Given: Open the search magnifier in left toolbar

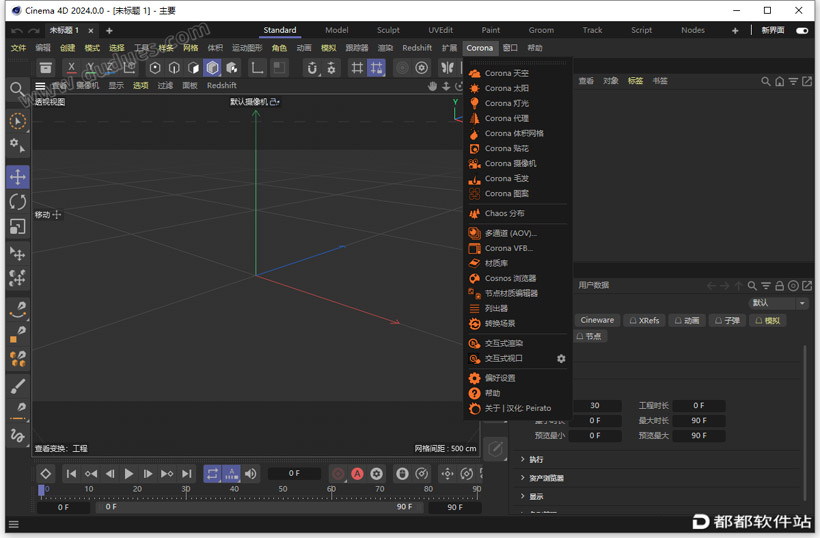Looking at the screenshot, I should point(17,89).
